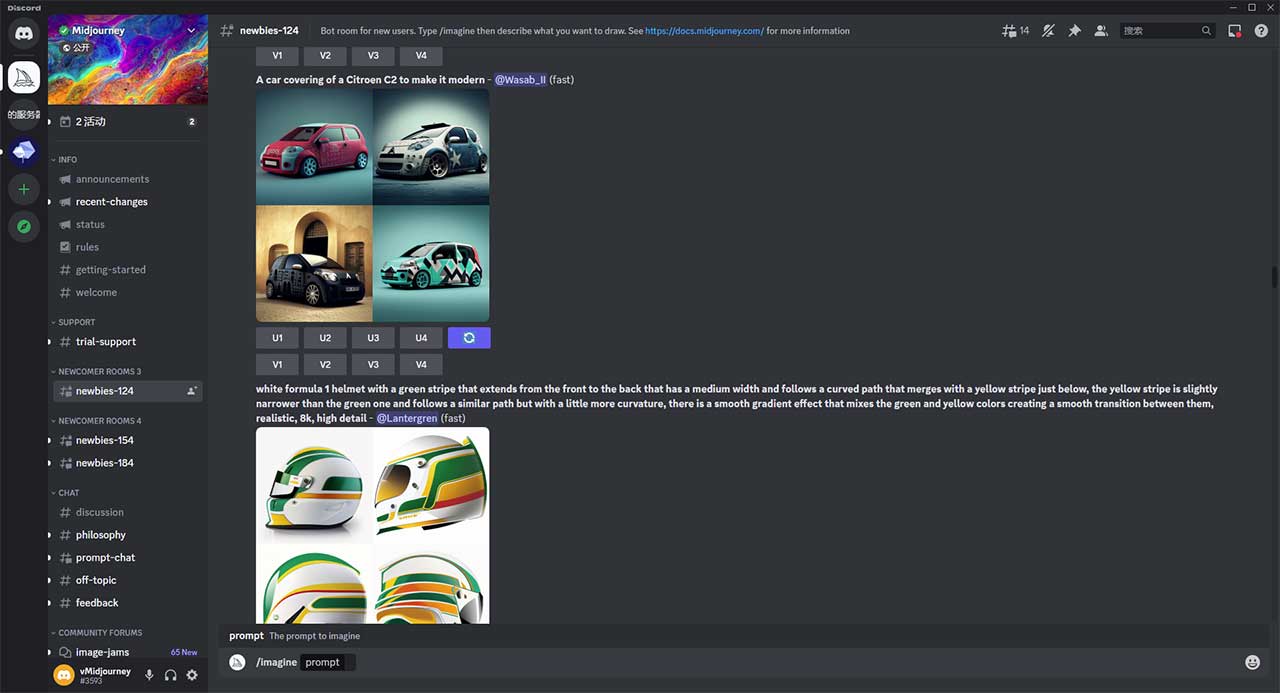Image resolution: width=1280 pixels, height=693 pixels.
Task: Open the help question mark icon
Action: pos(1261,31)
